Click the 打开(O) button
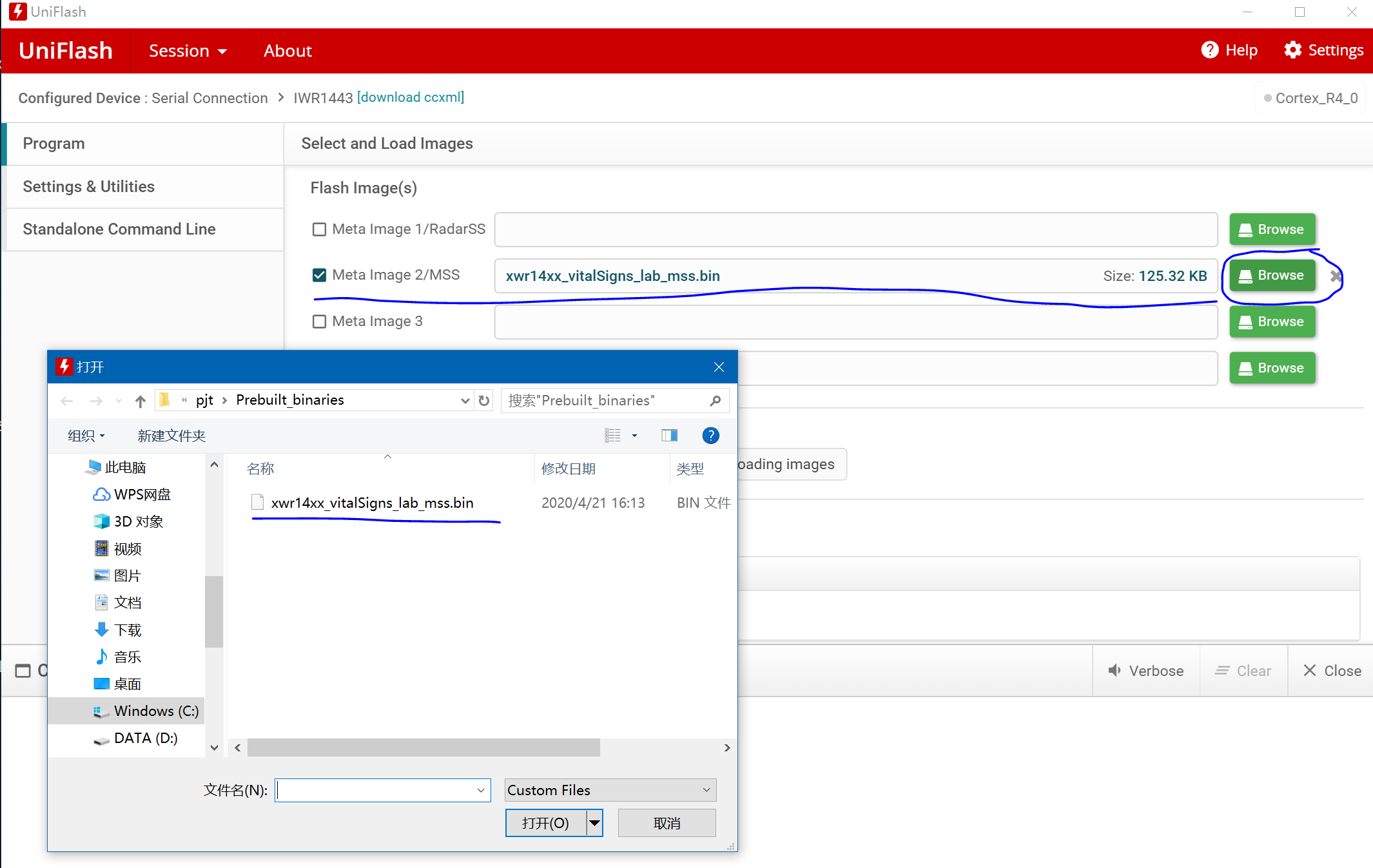This screenshot has height=868, width=1373. point(546,823)
